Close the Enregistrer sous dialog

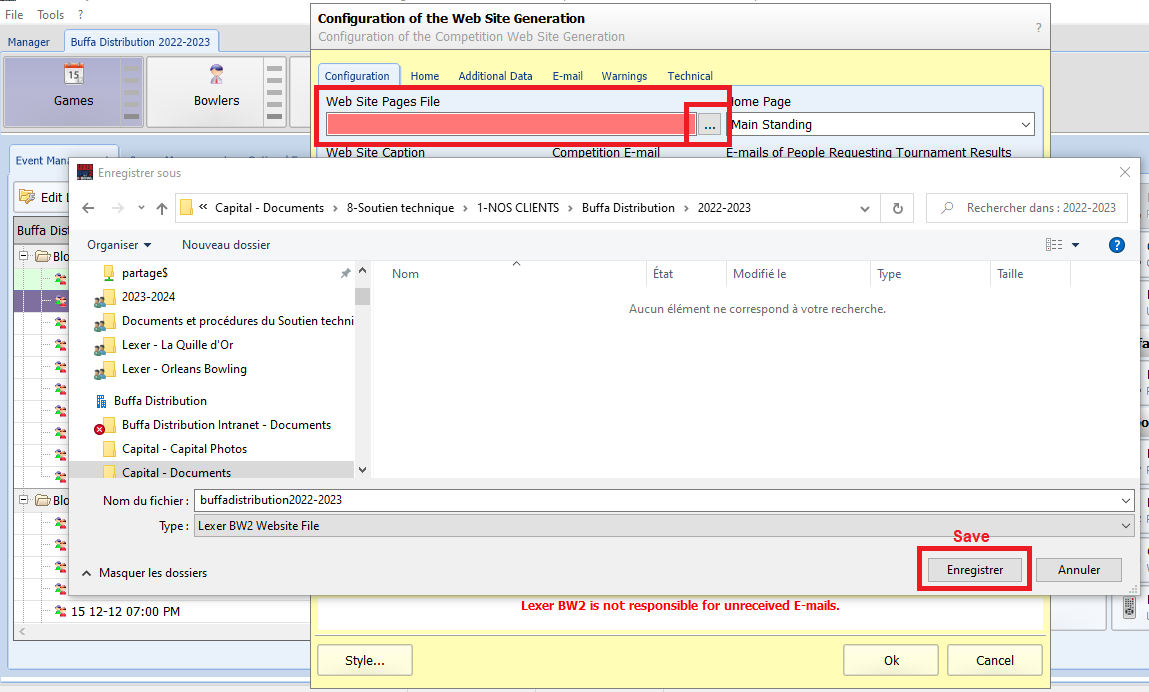(1125, 172)
